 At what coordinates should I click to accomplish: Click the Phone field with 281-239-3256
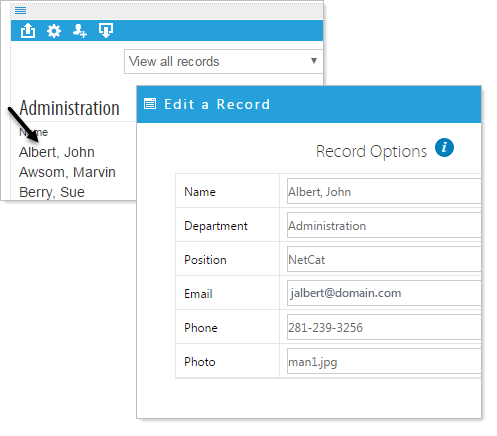384,327
